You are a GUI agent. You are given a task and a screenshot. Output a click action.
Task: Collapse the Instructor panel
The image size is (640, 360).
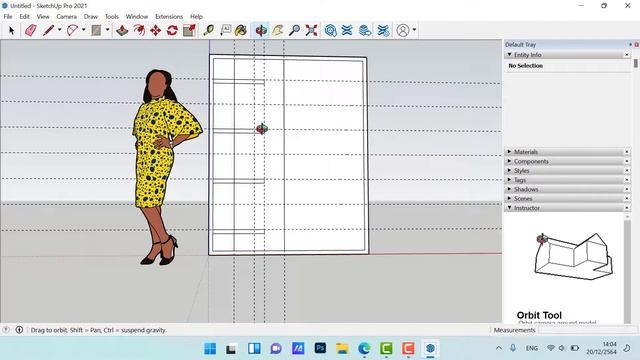pyautogui.click(x=509, y=208)
